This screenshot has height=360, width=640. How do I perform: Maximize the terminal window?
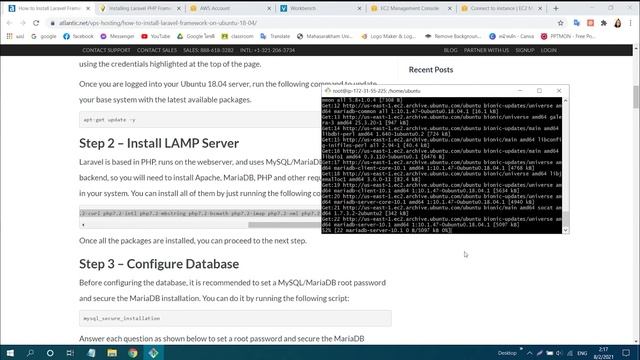point(539,91)
